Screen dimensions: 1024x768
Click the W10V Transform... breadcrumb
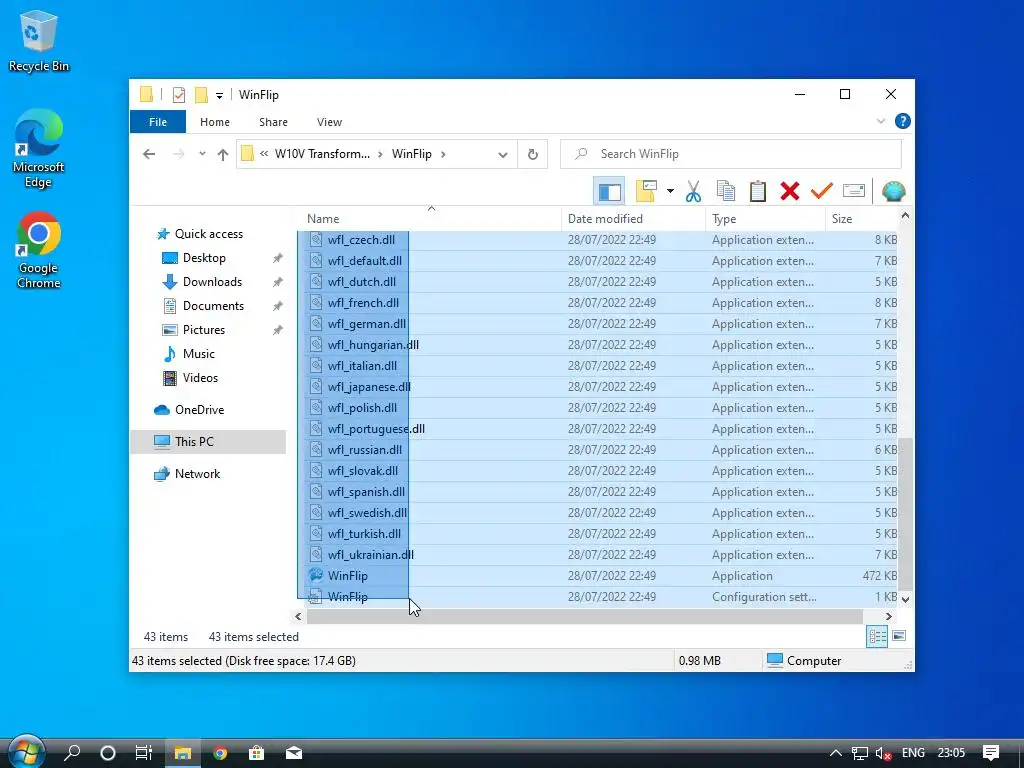pyautogui.click(x=322, y=154)
